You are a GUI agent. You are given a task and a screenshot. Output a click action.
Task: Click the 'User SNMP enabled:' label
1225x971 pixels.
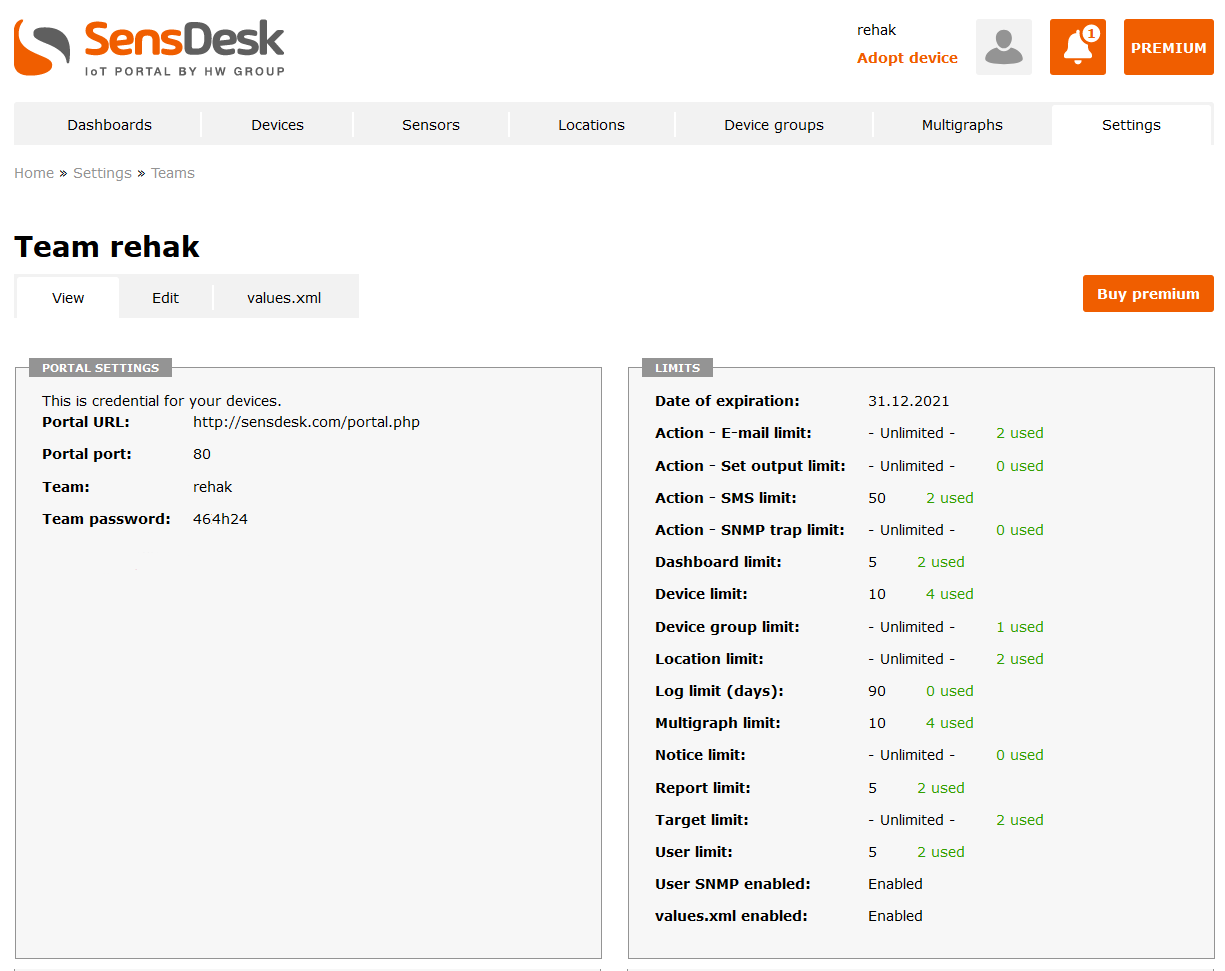[x=733, y=884]
